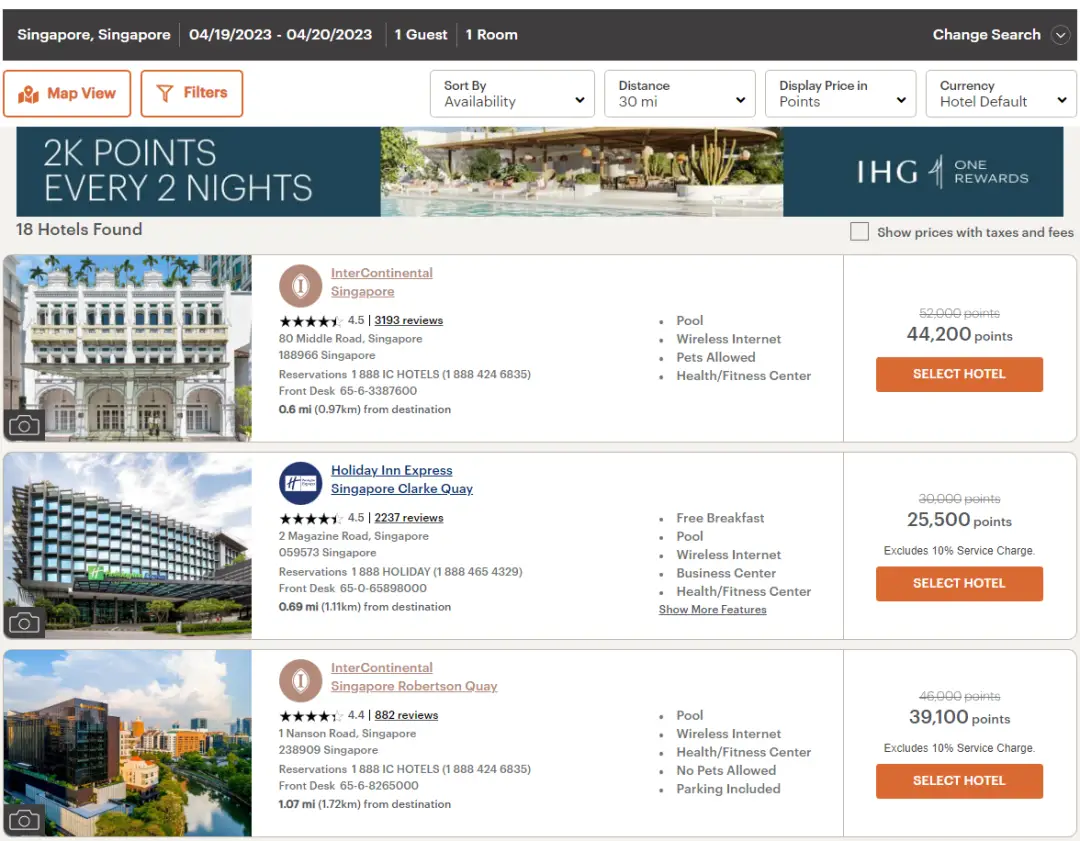Click camera icon on InterContinental Singapore photo

pos(24,425)
